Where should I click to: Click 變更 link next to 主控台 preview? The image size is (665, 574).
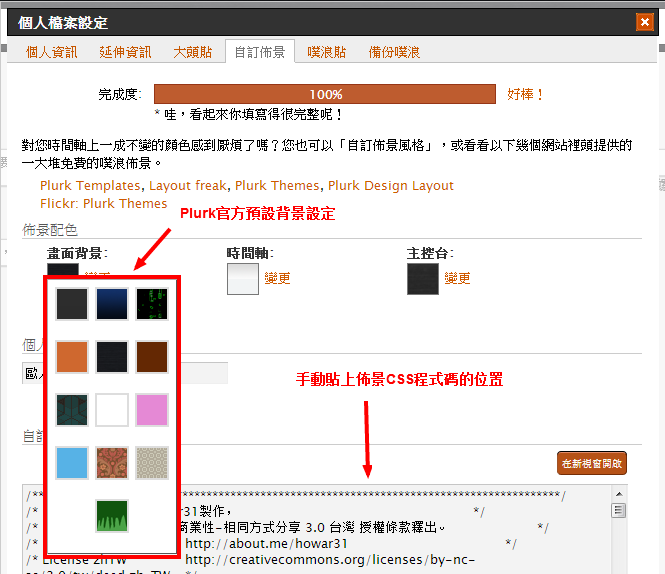(458, 279)
